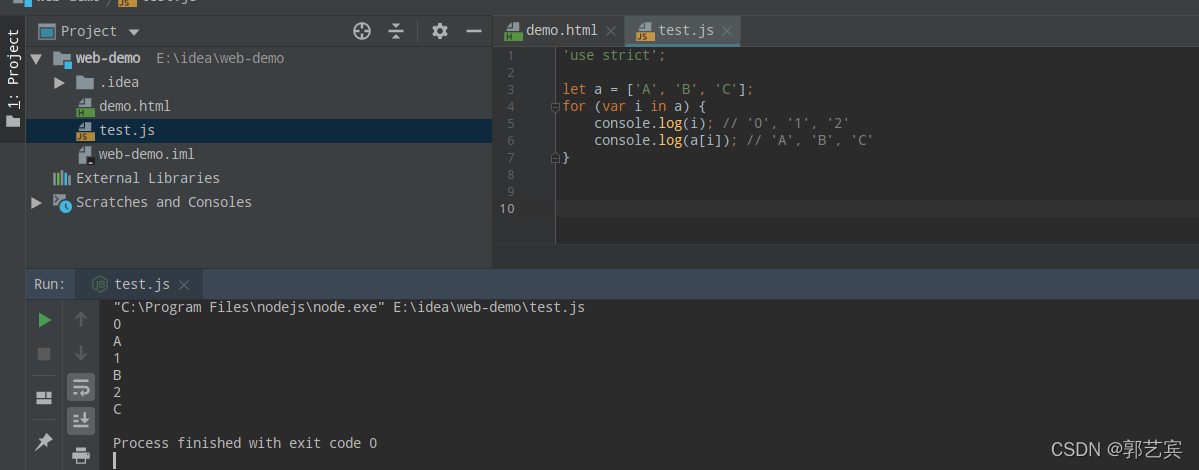Open the Project view dropdown
The image size is (1199, 470).
pos(134,32)
